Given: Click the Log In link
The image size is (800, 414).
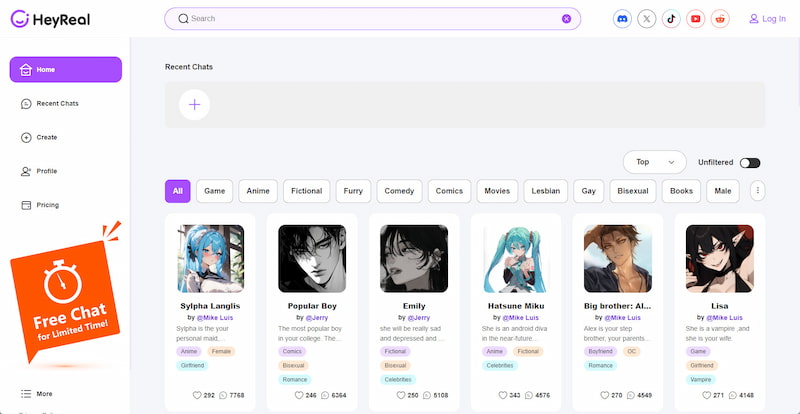Looking at the screenshot, I should [x=766, y=19].
